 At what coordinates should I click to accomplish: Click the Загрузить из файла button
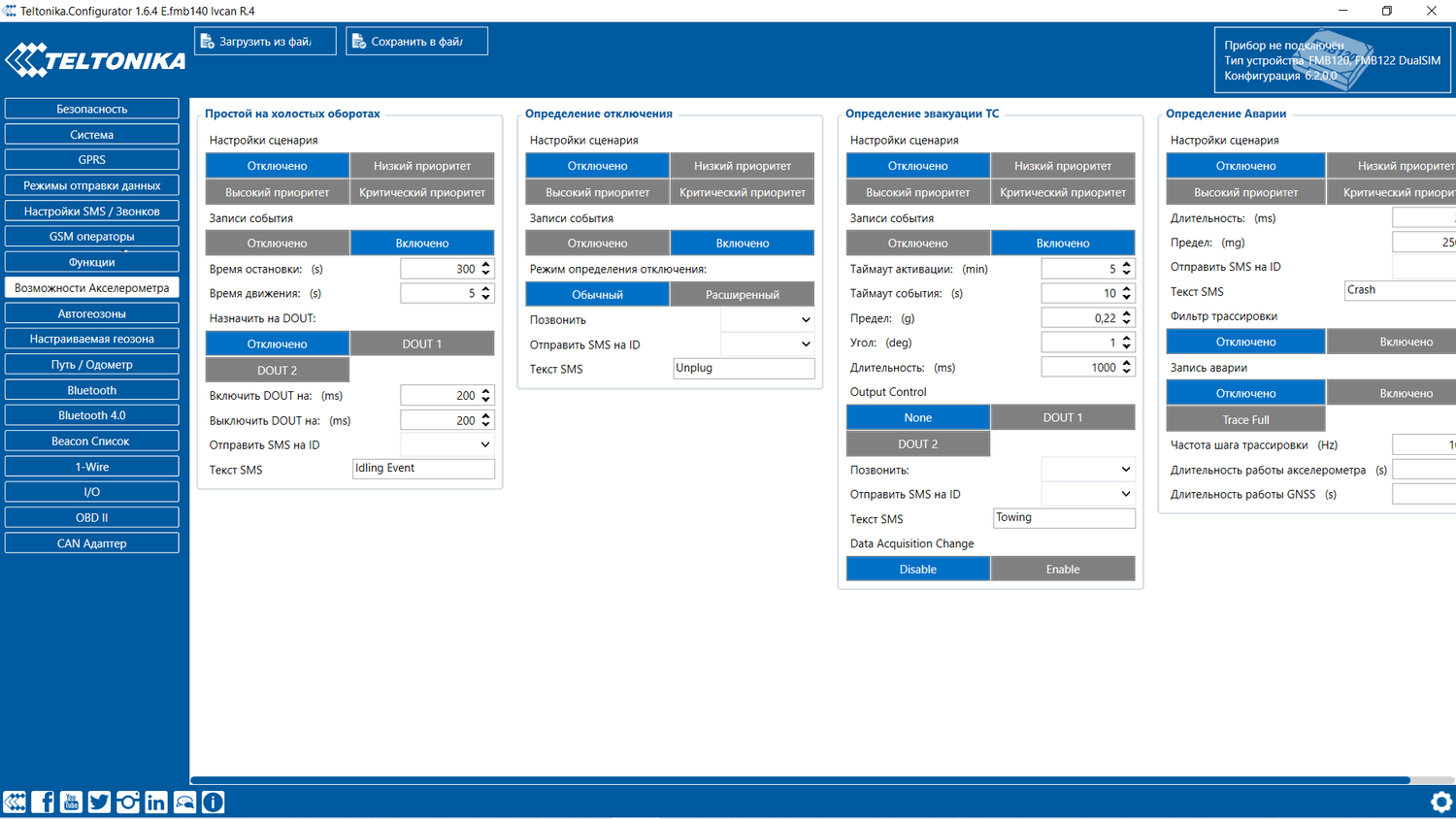pyautogui.click(x=265, y=42)
